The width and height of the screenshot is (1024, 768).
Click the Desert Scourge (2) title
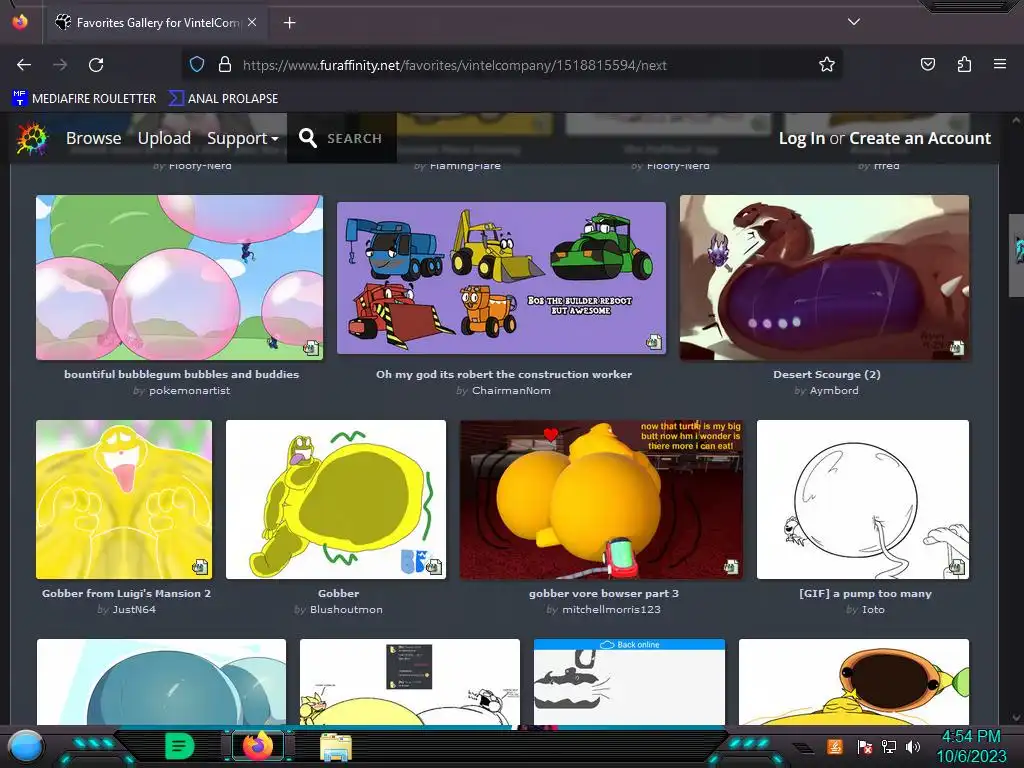click(x=827, y=374)
